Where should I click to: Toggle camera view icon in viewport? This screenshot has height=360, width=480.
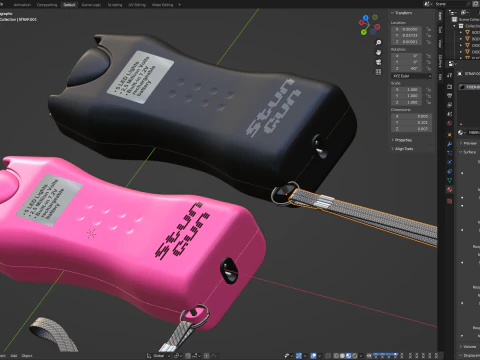[x=378, y=62]
